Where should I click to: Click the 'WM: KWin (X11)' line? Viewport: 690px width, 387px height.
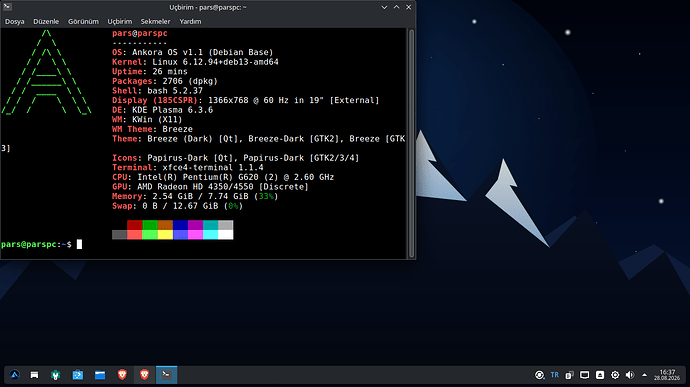point(147,119)
